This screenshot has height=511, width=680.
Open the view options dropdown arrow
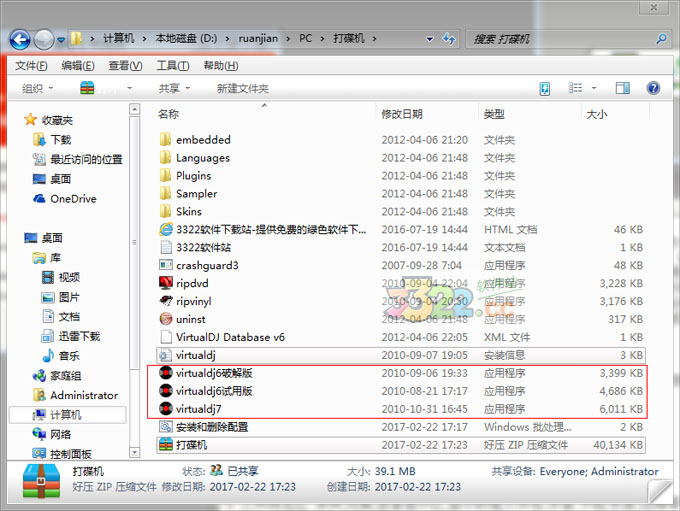594,88
